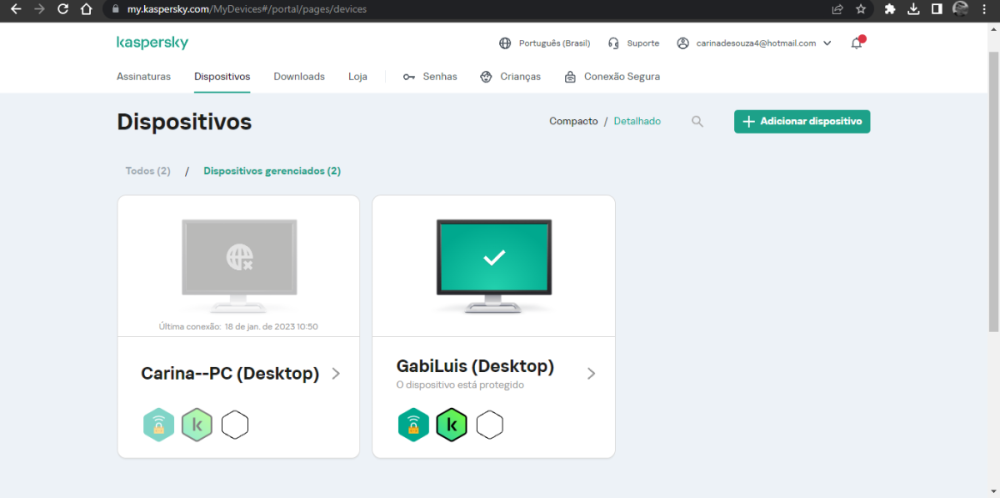Open the notifications bell

click(857, 43)
